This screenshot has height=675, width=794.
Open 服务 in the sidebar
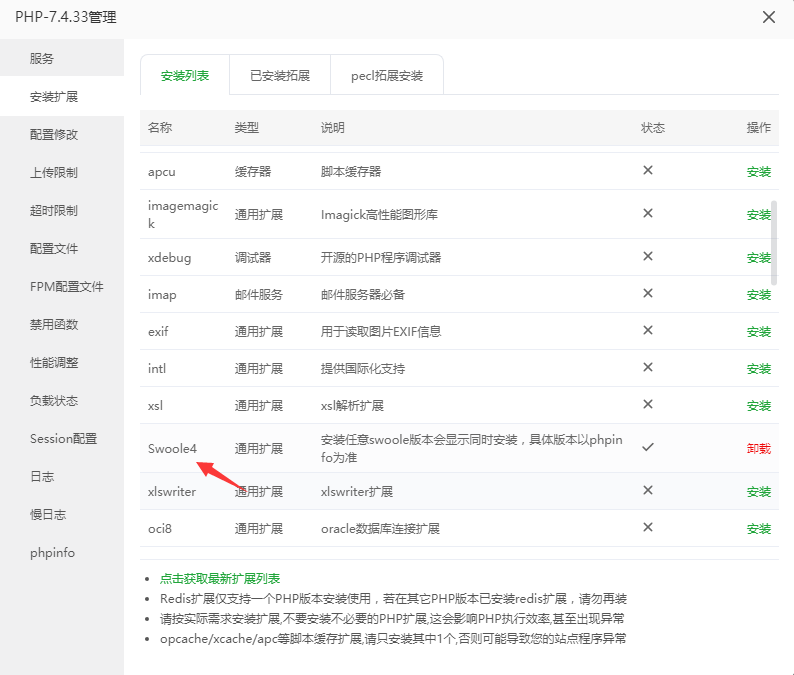click(x=42, y=59)
